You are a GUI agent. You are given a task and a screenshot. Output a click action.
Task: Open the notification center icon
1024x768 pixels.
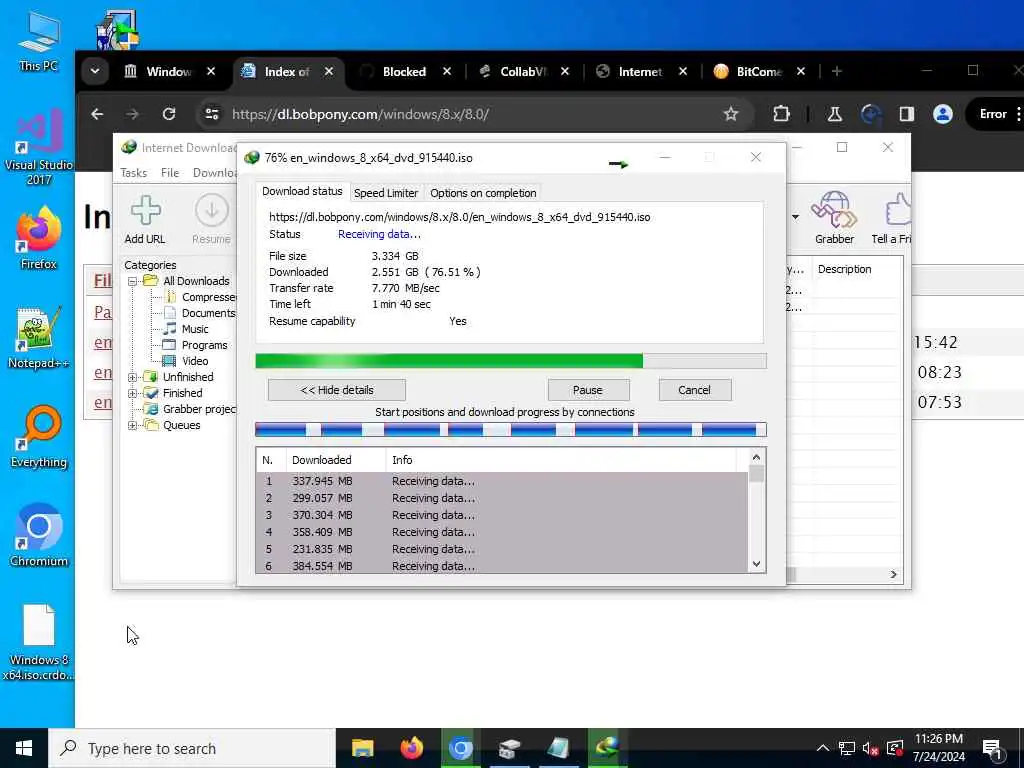(992, 748)
